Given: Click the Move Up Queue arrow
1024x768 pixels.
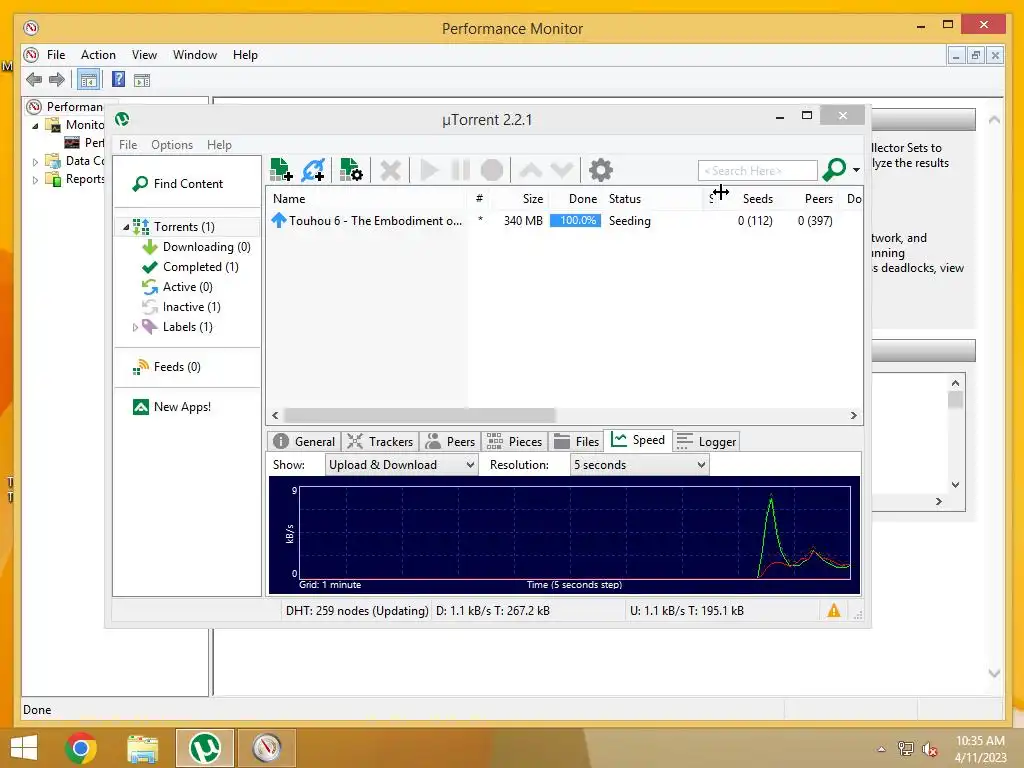Looking at the screenshot, I should 530,170.
